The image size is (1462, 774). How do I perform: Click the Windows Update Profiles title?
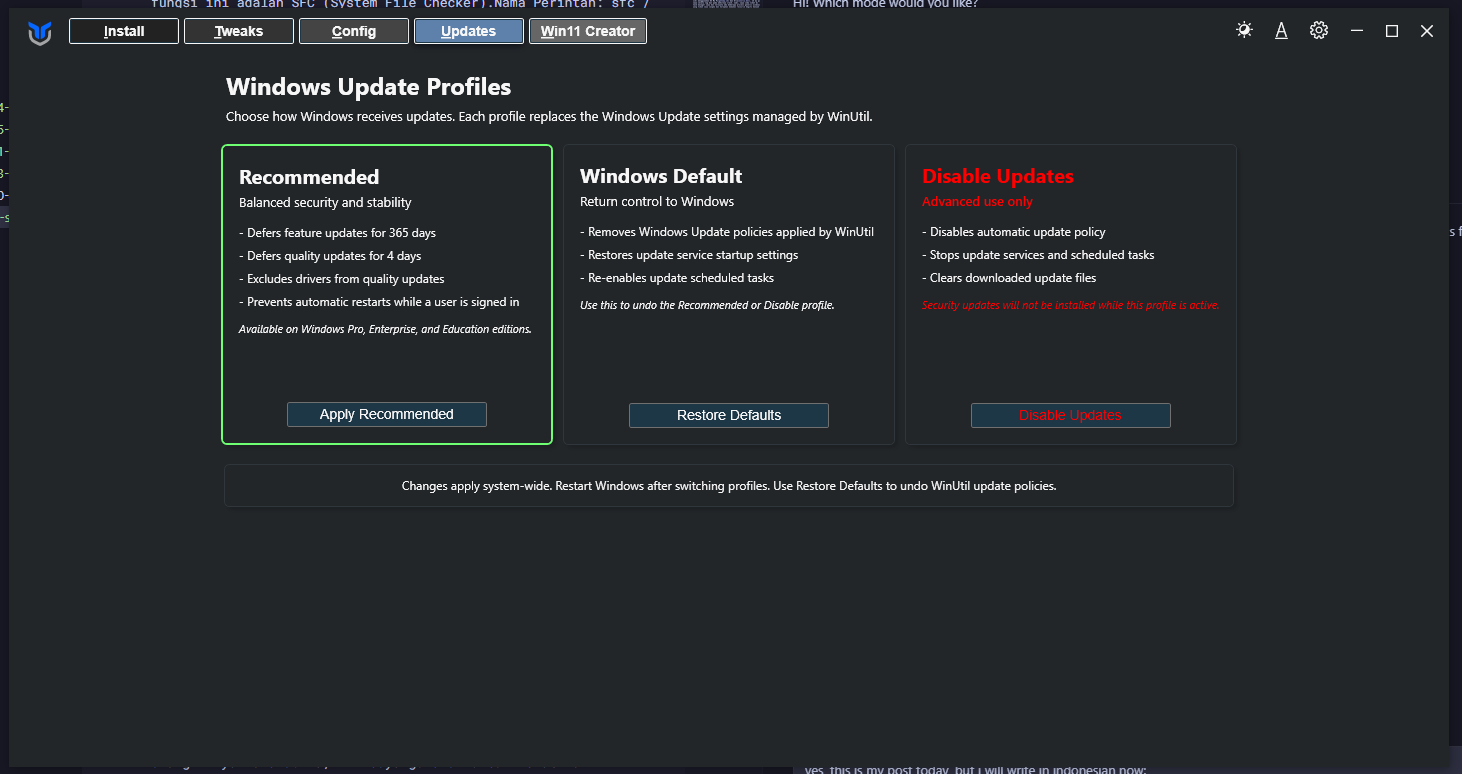point(368,87)
